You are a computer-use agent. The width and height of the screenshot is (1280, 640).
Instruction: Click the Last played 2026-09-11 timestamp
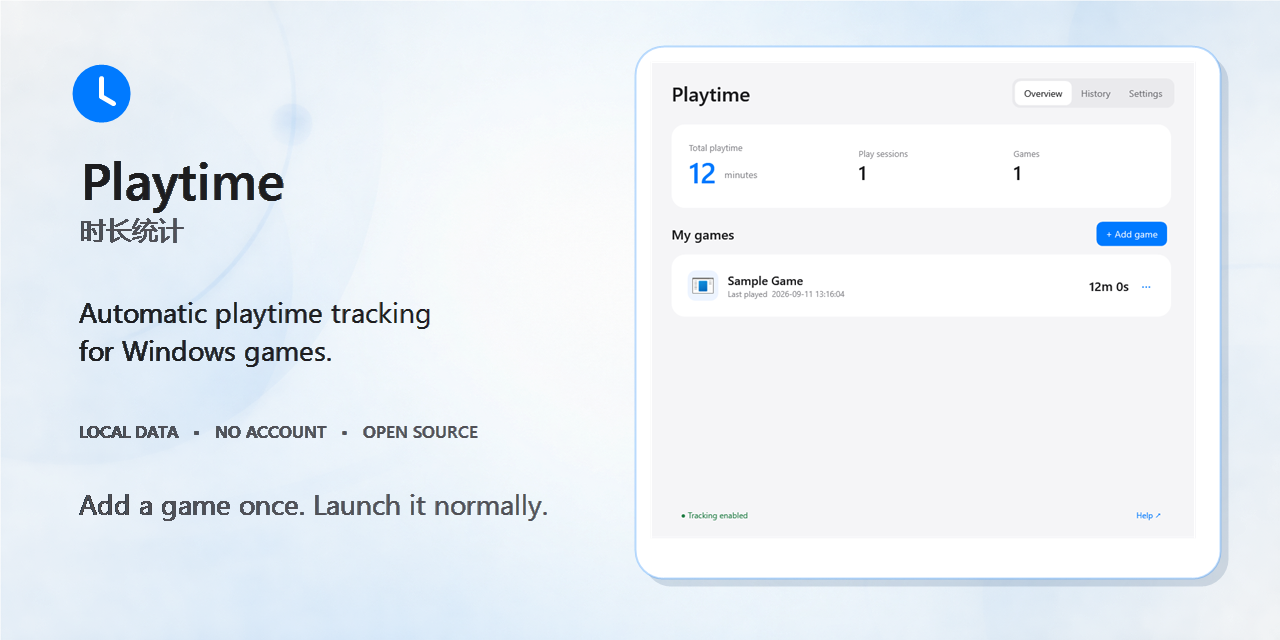786,295
